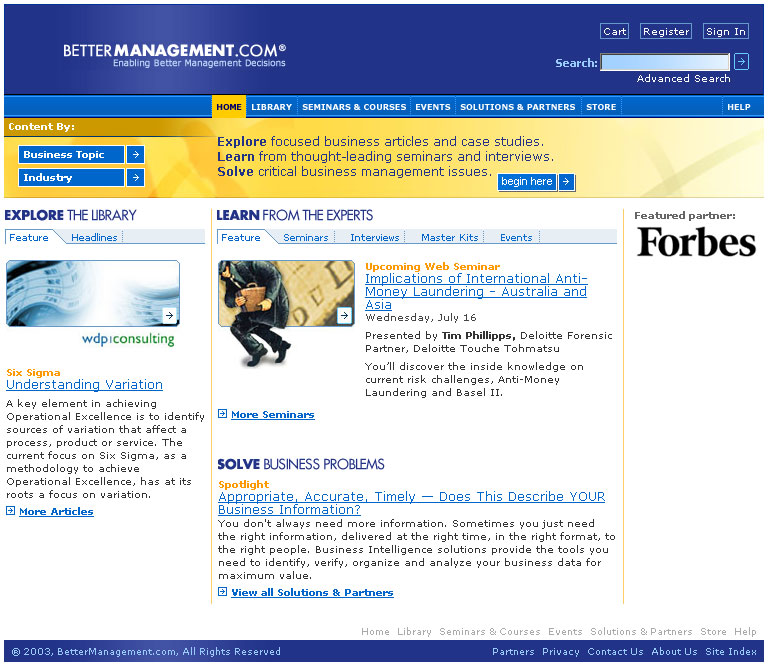
Task: Click footer Privacy link
Action: tap(561, 651)
